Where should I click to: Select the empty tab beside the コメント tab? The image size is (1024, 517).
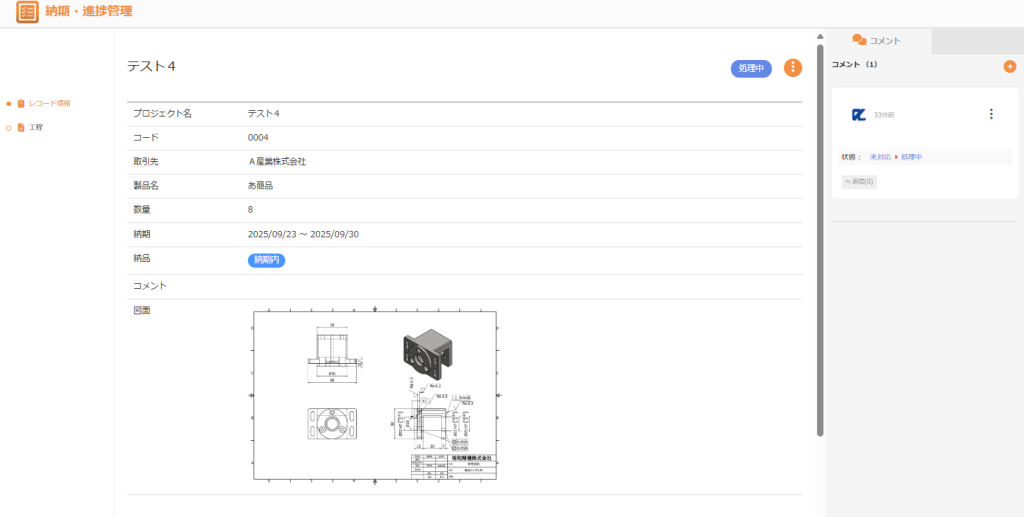point(976,41)
